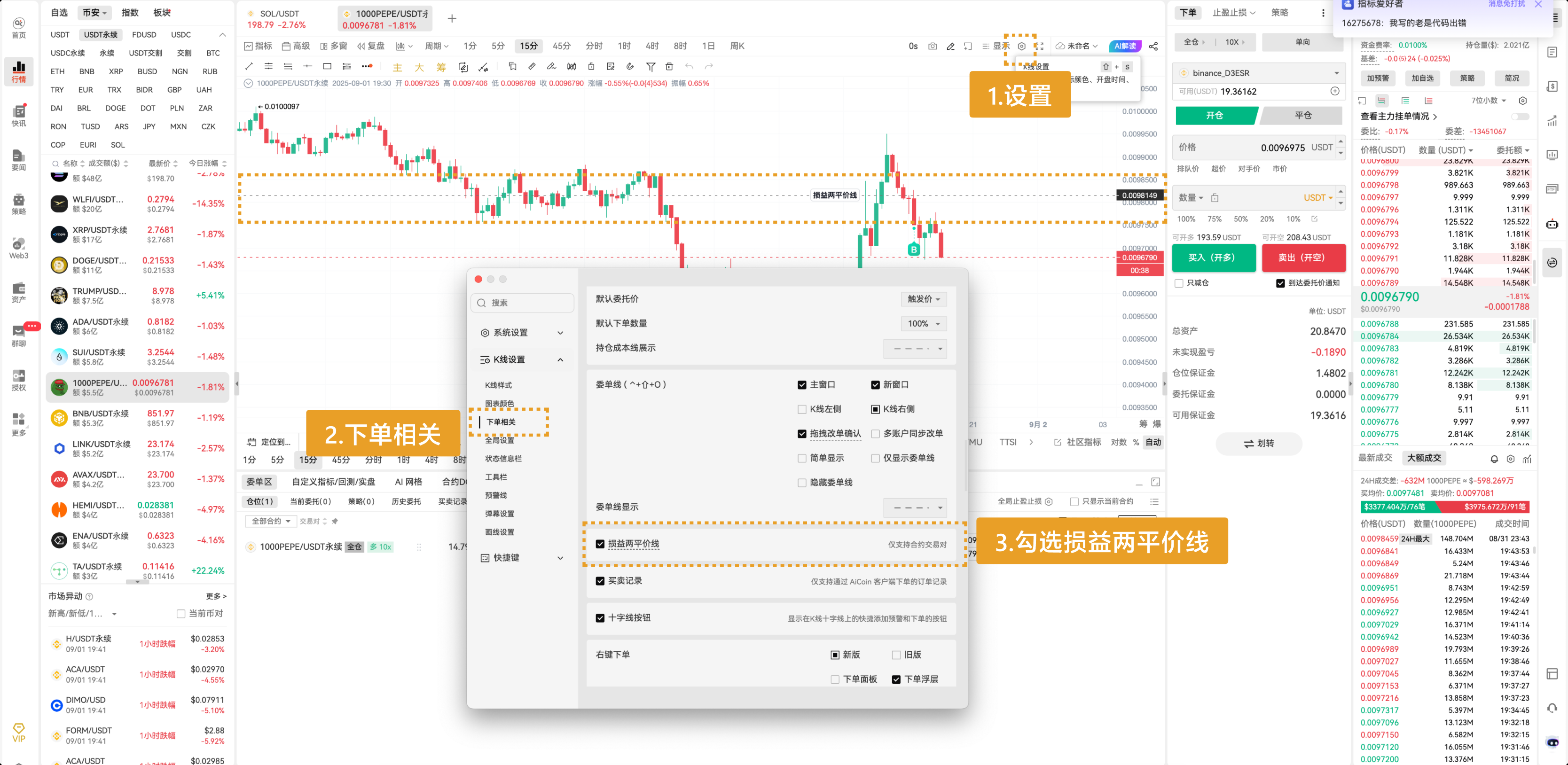Open 委单线显示 line style dropdown
Screen dimensions: 1568x765
pyautogui.click(x=915, y=507)
